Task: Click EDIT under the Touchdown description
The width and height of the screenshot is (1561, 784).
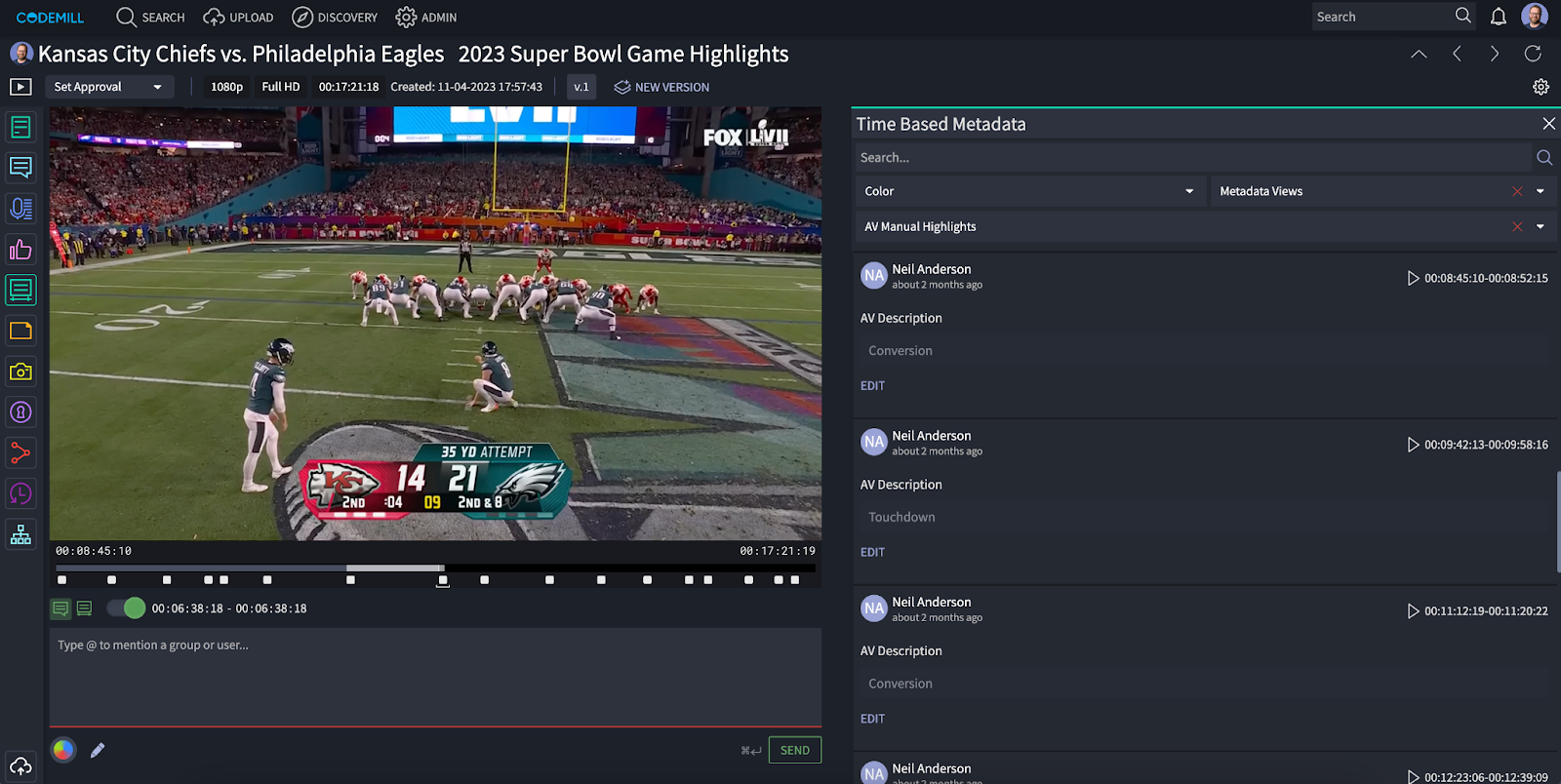Action: (872, 552)
